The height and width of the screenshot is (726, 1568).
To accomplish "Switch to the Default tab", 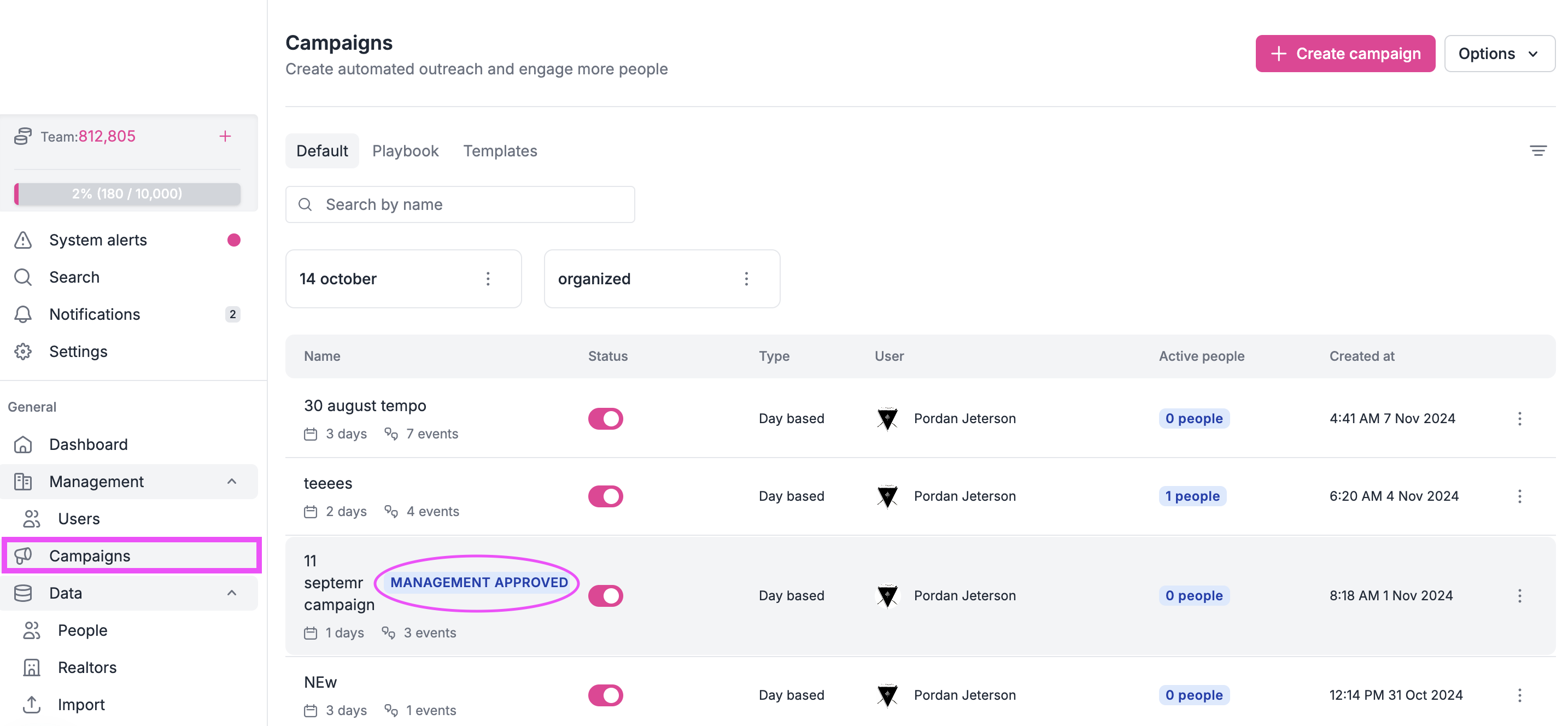I will [322, 150].
